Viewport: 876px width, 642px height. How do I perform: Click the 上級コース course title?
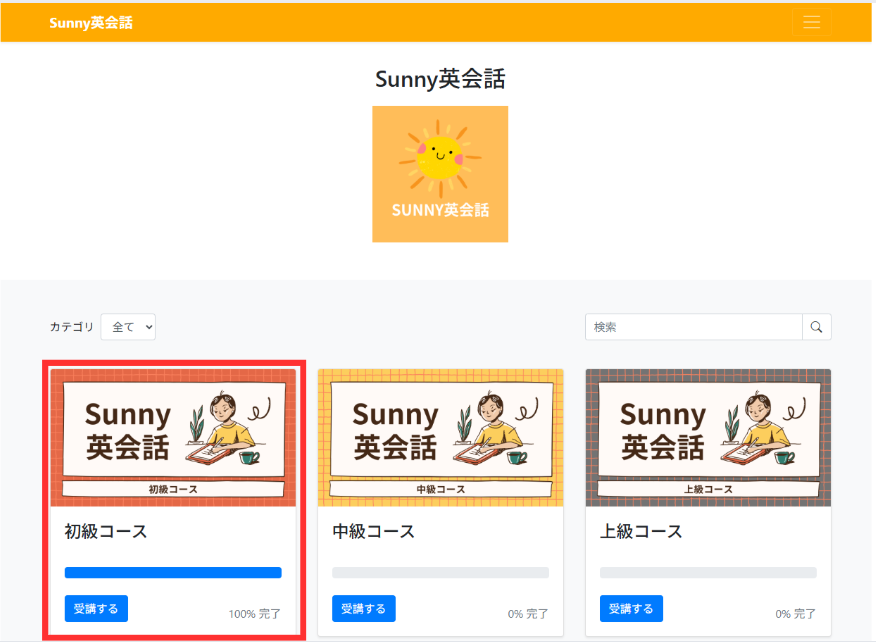point(641,531)
